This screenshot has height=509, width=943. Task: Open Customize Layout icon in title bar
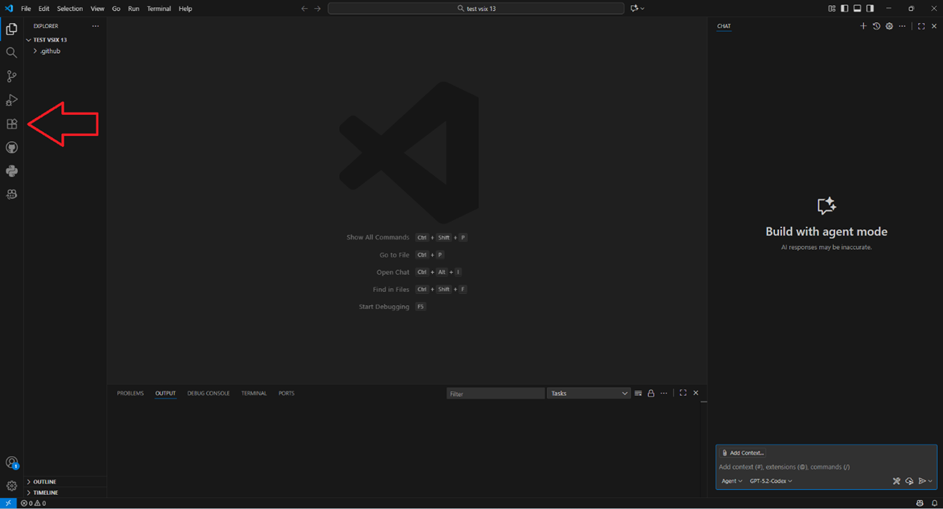coord(832,8)
